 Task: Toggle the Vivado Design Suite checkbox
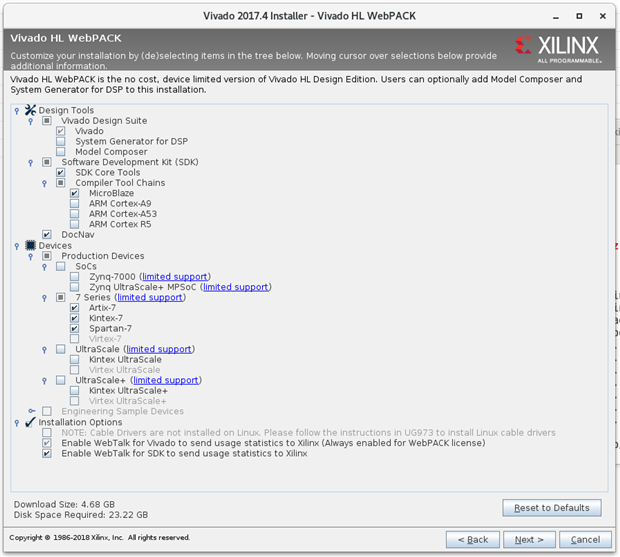(x=47, y=120)
